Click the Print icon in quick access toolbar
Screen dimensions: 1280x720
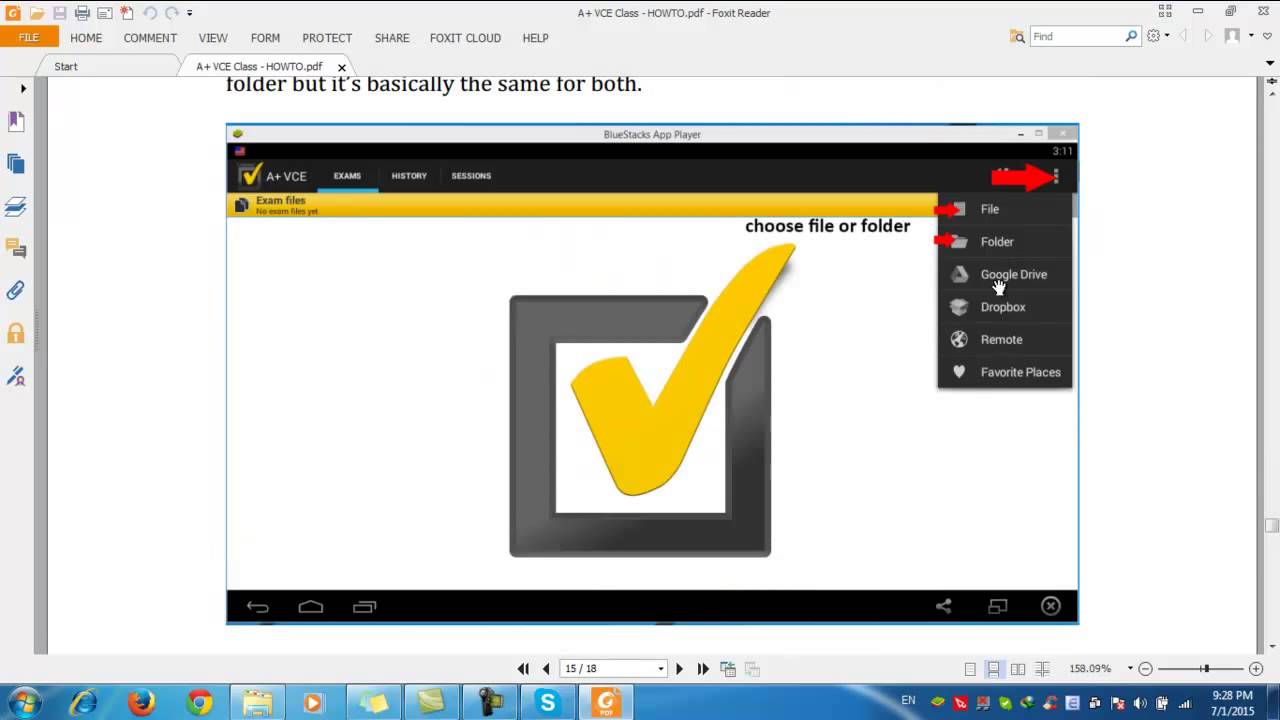coord(82,13)
